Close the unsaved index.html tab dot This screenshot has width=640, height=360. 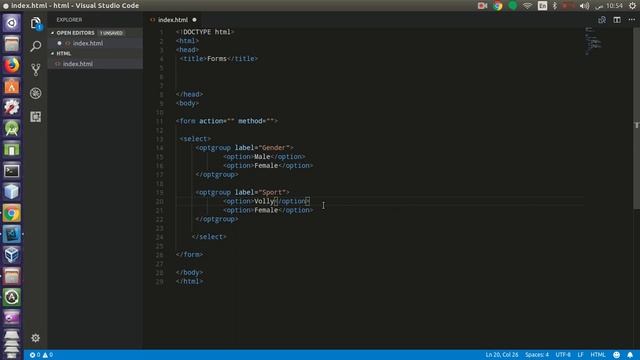point(194,20)
